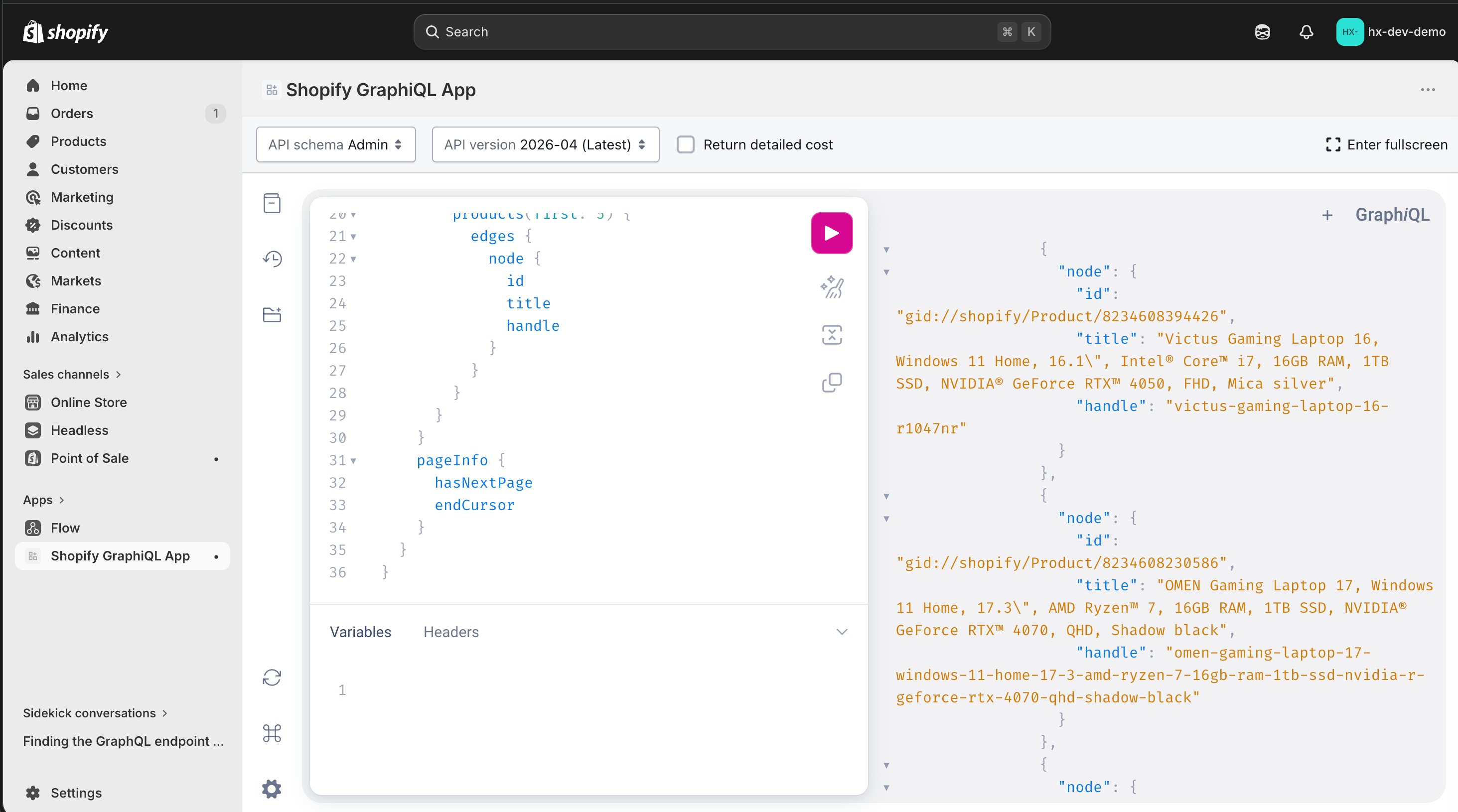This screenshot has height=812, width=1458.
Task: Open GraphiQL settings with the gear icon
Action: click(x=272, y=789)
